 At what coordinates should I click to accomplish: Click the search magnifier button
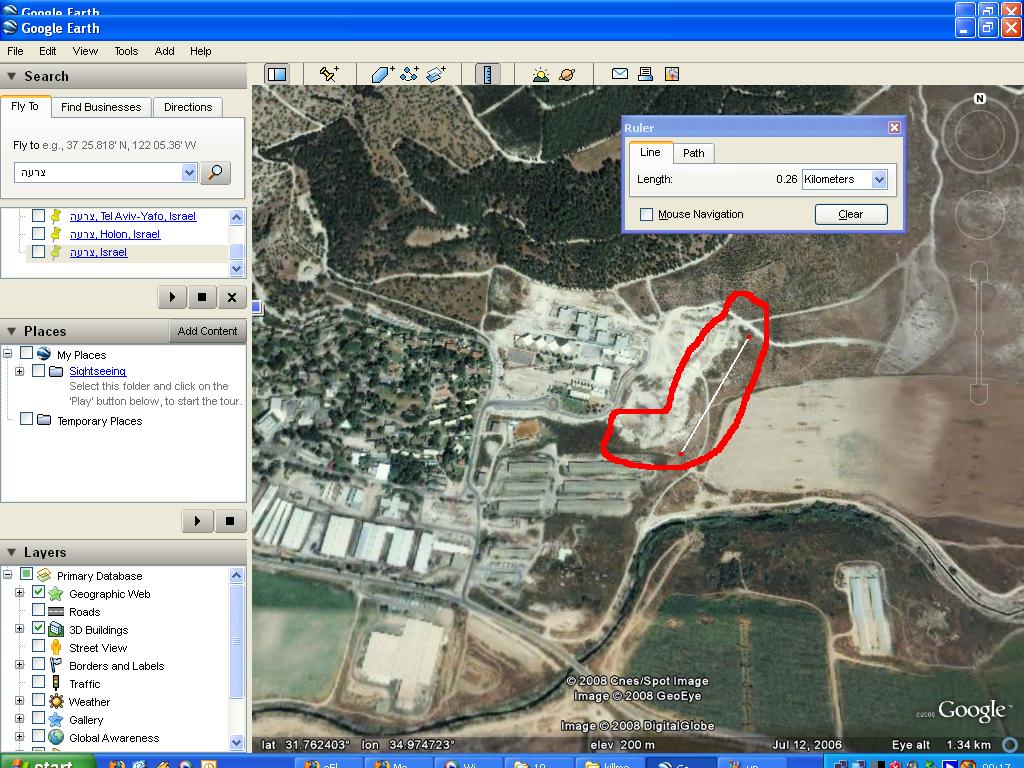[215, 172]
